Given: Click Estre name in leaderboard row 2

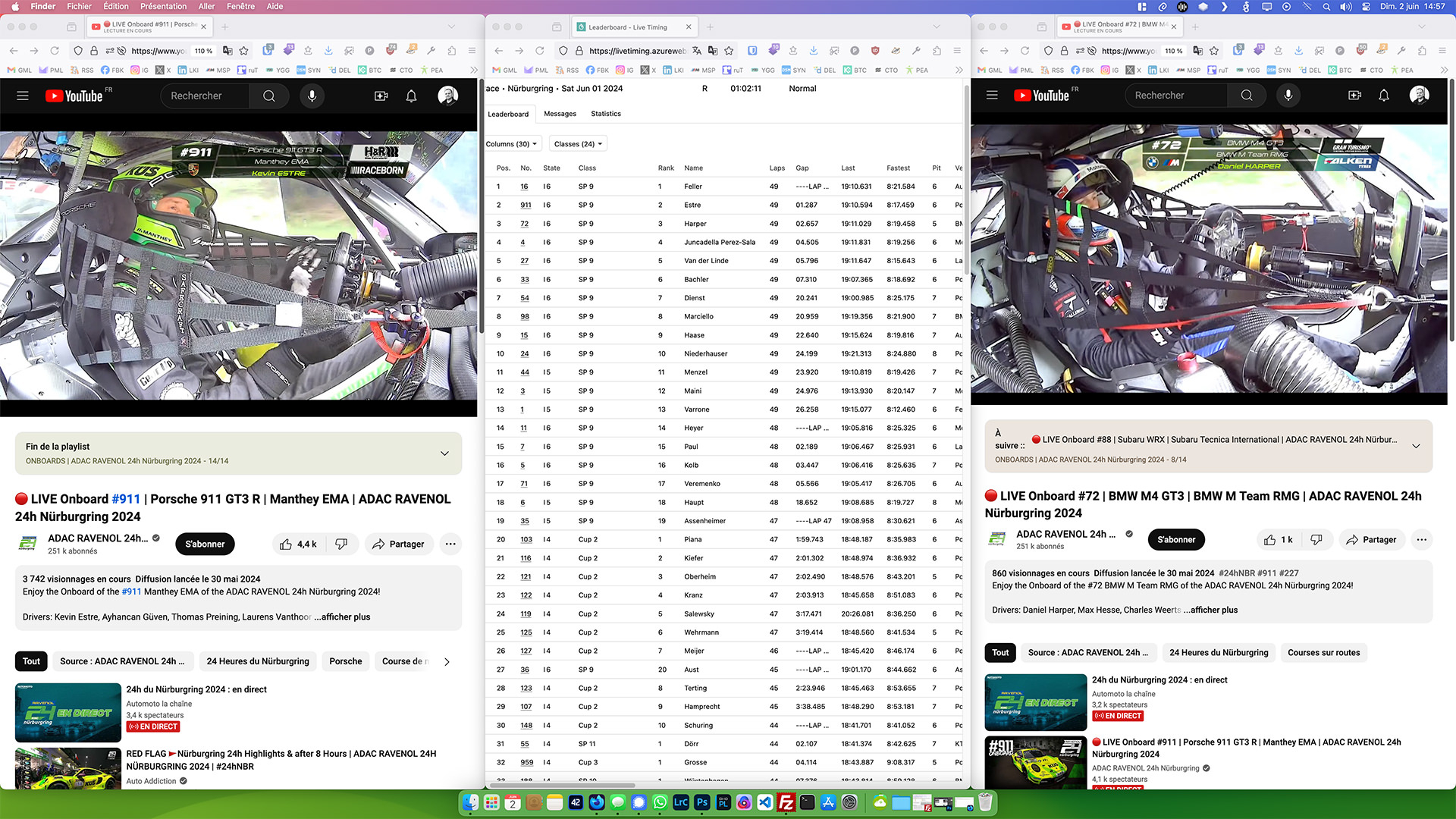Looking at the screenshot, I should (x=692, y=206).
